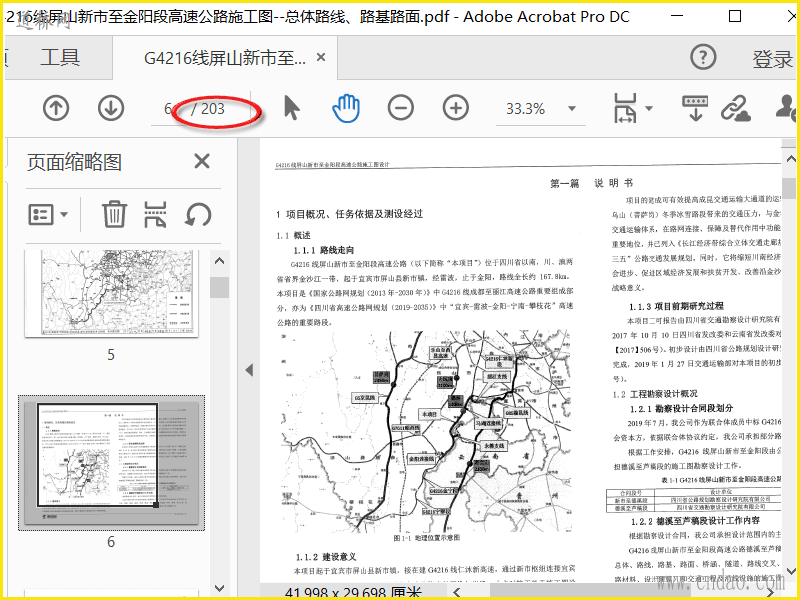This screenshot has width=800, height=600.
Task: Collapse the navigation pane with left arrow
Action: pos(248,370)
